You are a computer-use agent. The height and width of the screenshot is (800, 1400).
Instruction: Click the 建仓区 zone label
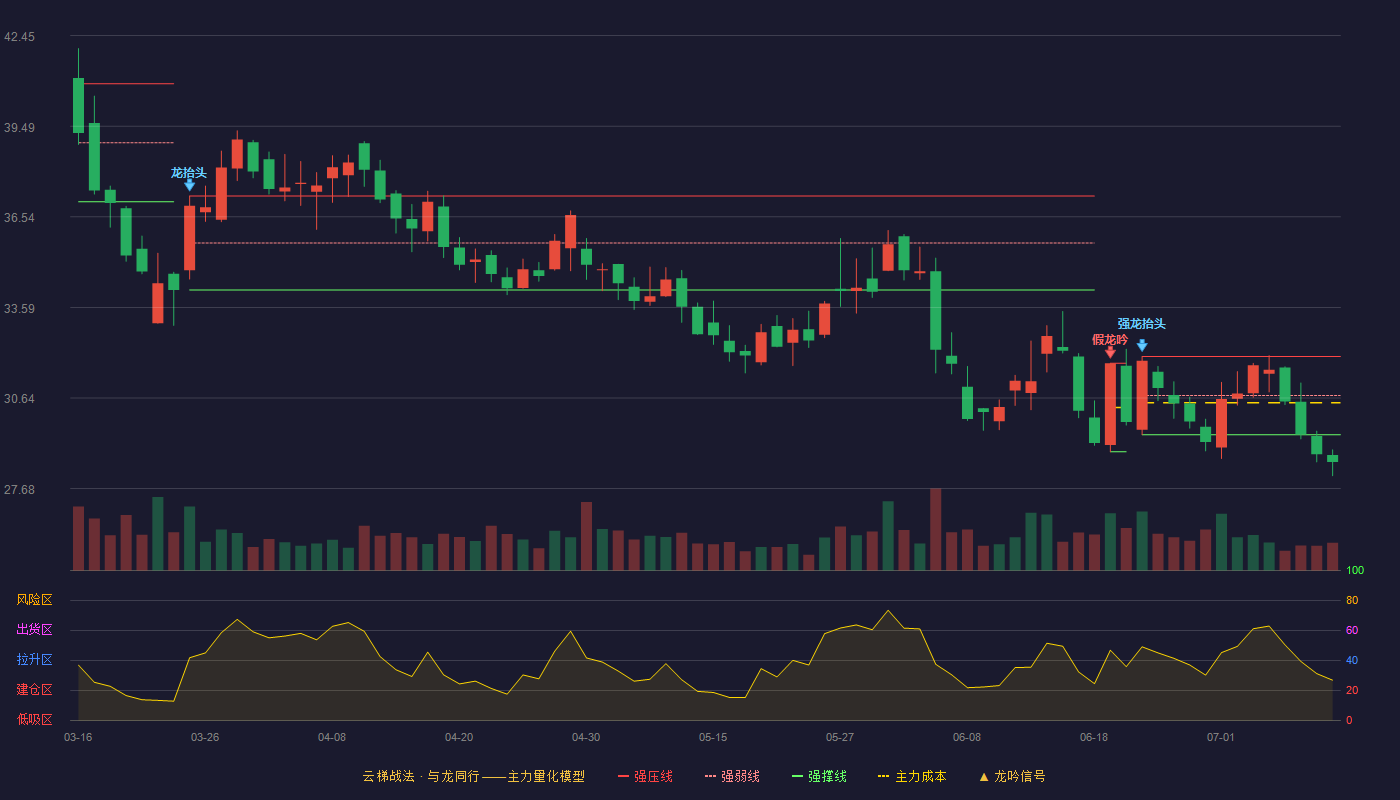(x=34, y=690)
